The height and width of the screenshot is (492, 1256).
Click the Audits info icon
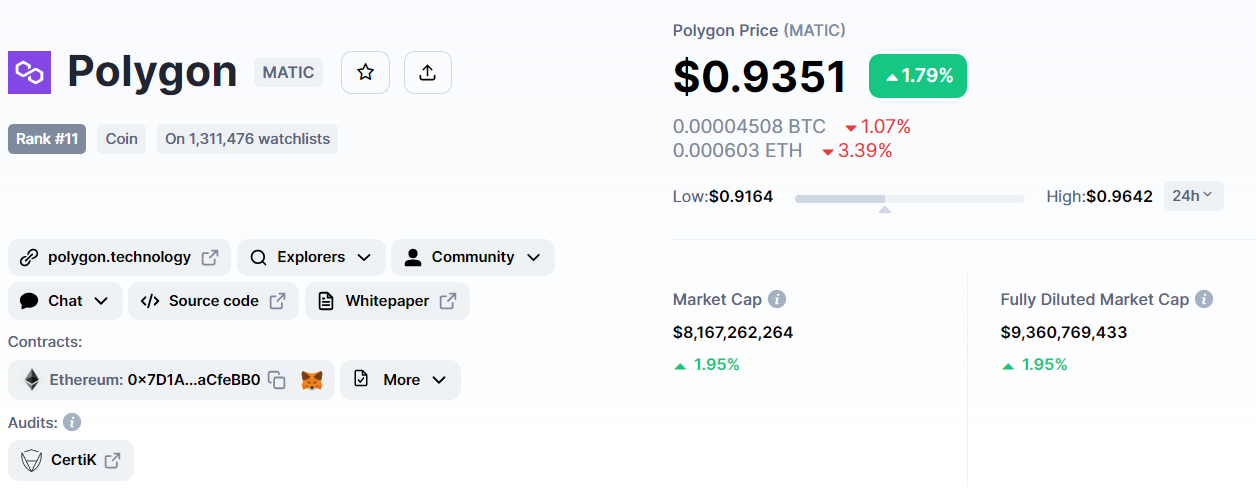pyautogui.click(x=72, y=422)
